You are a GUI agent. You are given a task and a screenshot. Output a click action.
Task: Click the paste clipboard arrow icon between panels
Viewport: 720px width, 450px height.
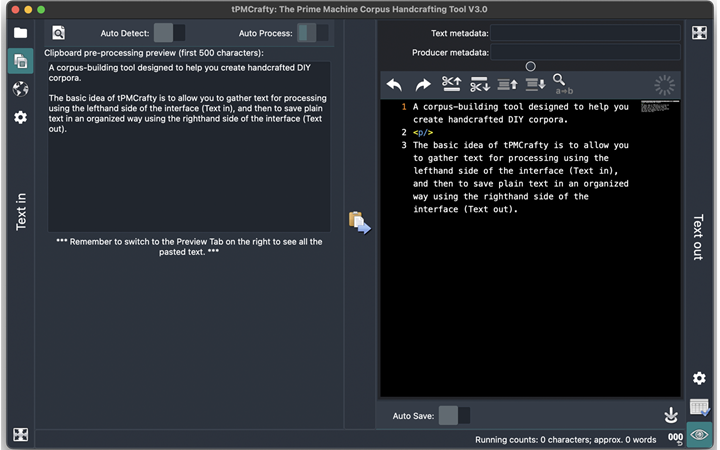[x=359, y=223]
